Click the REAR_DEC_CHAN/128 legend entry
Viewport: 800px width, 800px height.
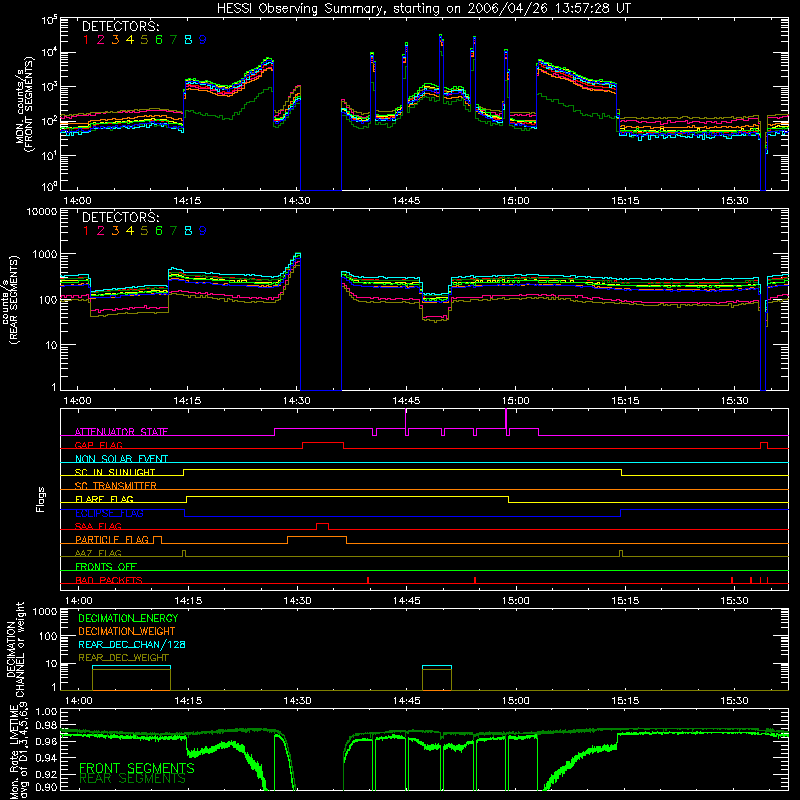[x=132, y=644]
